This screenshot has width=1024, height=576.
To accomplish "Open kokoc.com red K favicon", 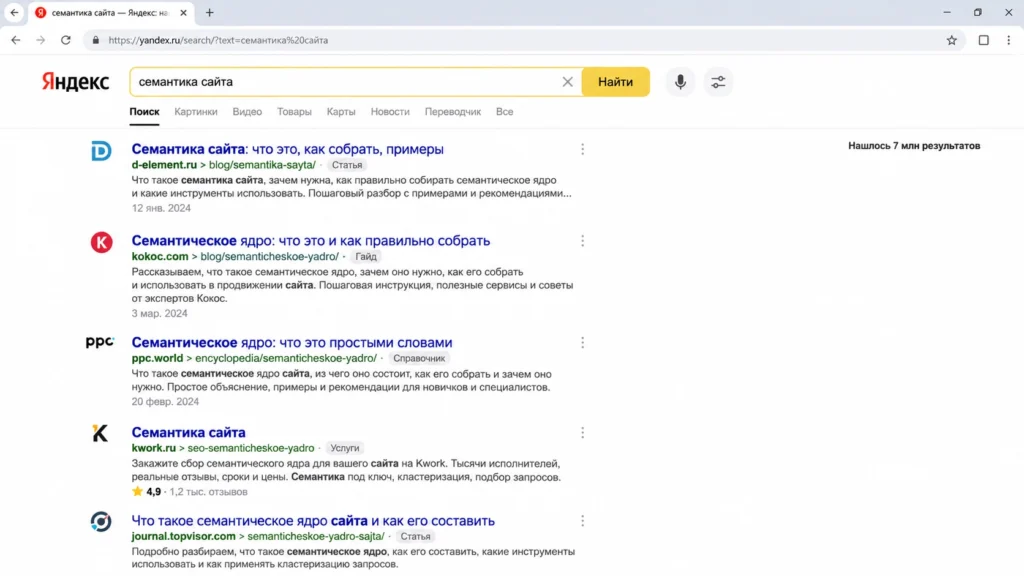I will 101,242.
